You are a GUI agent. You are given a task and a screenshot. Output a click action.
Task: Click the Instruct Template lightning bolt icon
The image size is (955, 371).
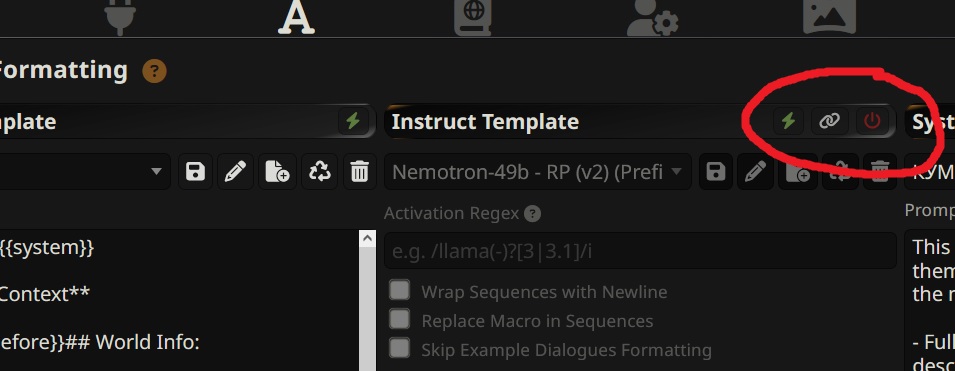pos(788,121)
